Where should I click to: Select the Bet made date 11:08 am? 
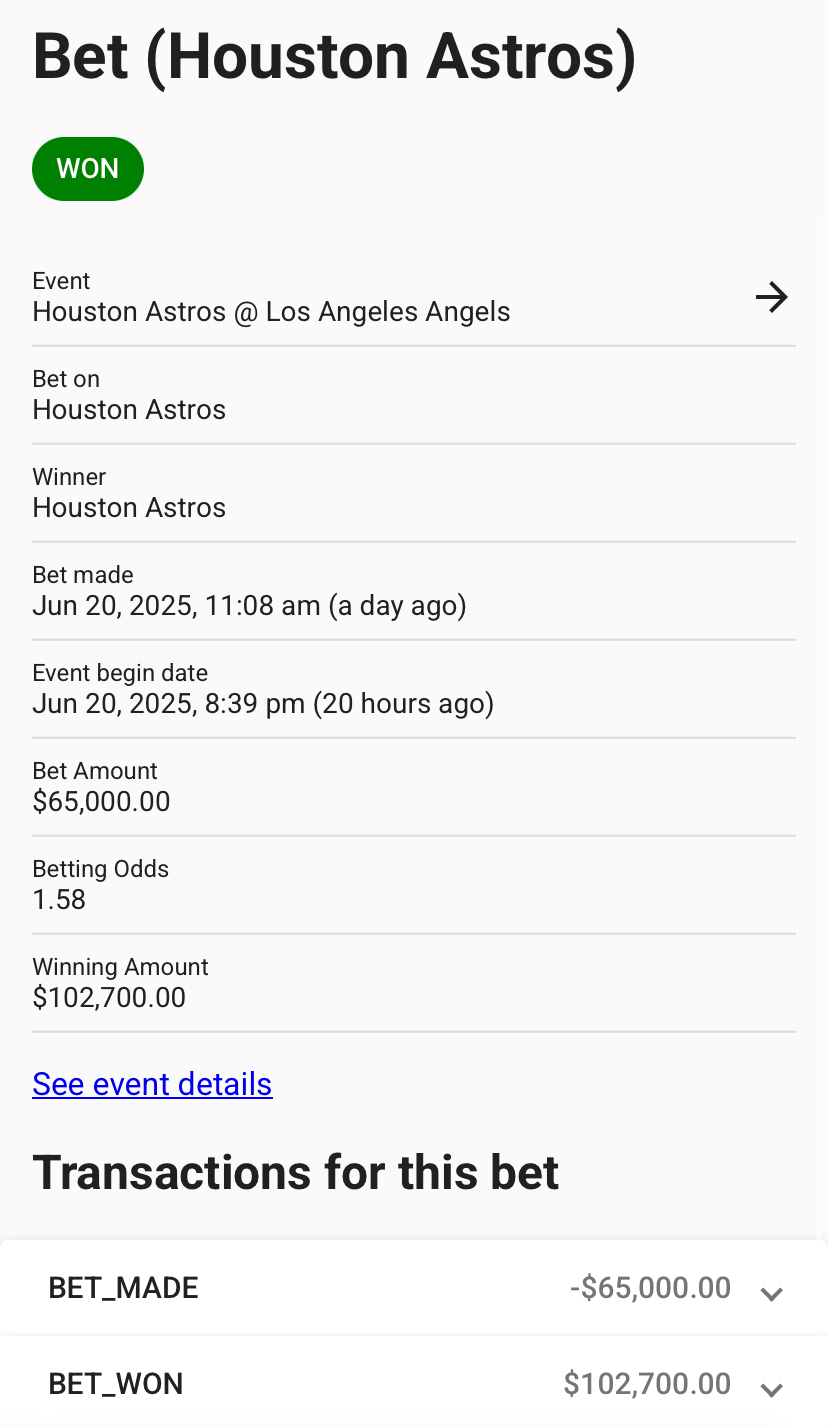[x=250, y=606]
